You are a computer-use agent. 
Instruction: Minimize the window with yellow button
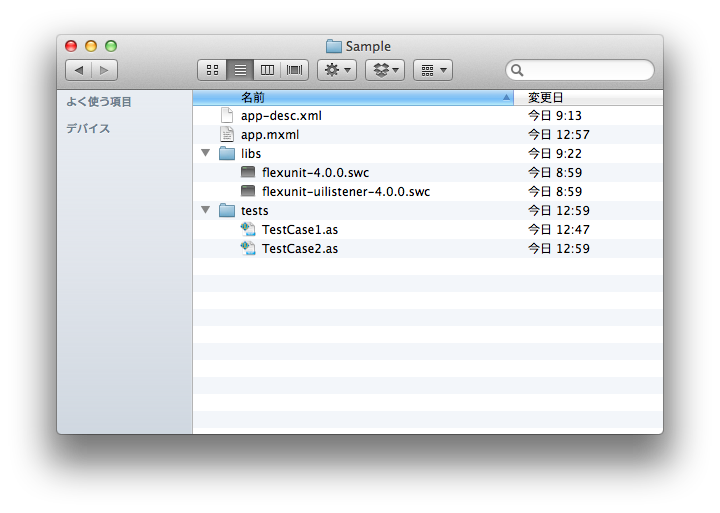[x=91, y=46]
